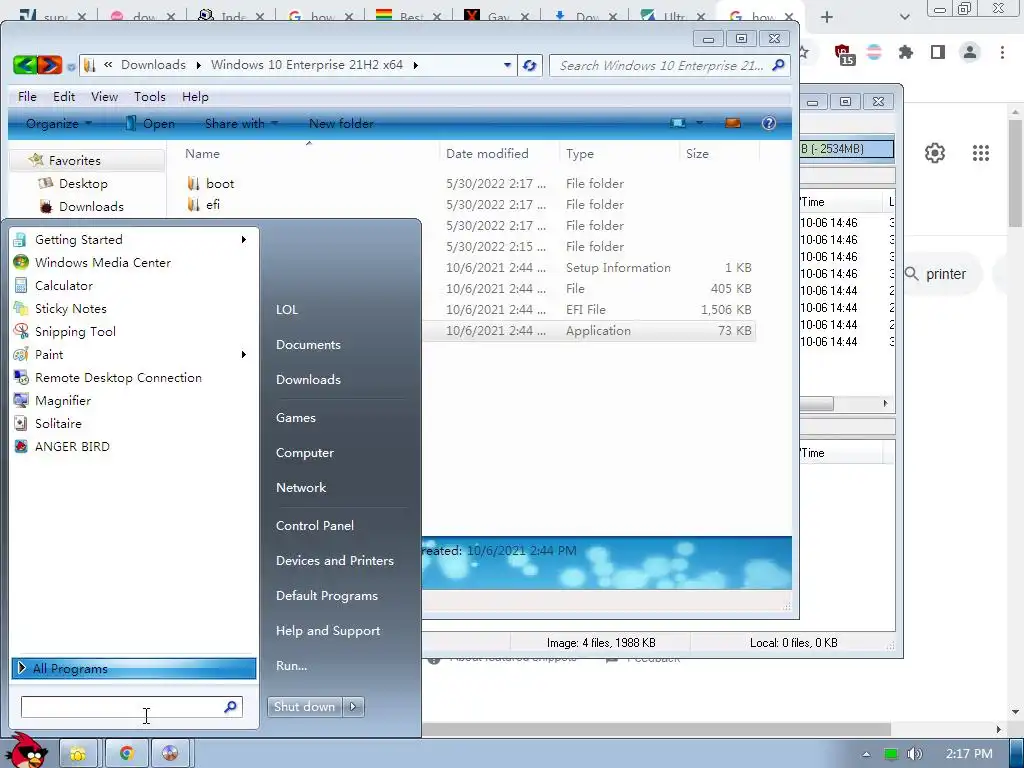Open the Edit menu
This screenshot has height=768, width=1024.
64,97
